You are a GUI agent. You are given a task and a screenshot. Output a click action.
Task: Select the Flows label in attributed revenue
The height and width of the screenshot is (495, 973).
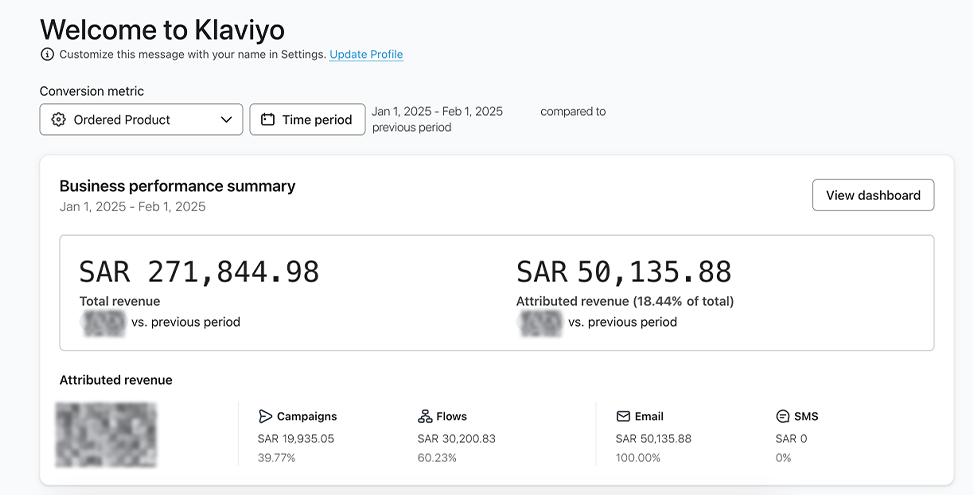pyautogui.click(x=452, y=416)
